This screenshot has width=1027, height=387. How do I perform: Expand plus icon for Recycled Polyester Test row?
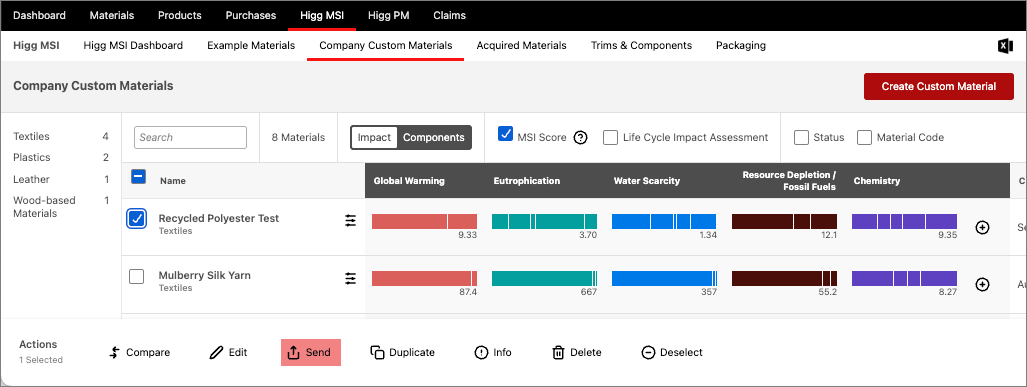[x=982, y=227]
